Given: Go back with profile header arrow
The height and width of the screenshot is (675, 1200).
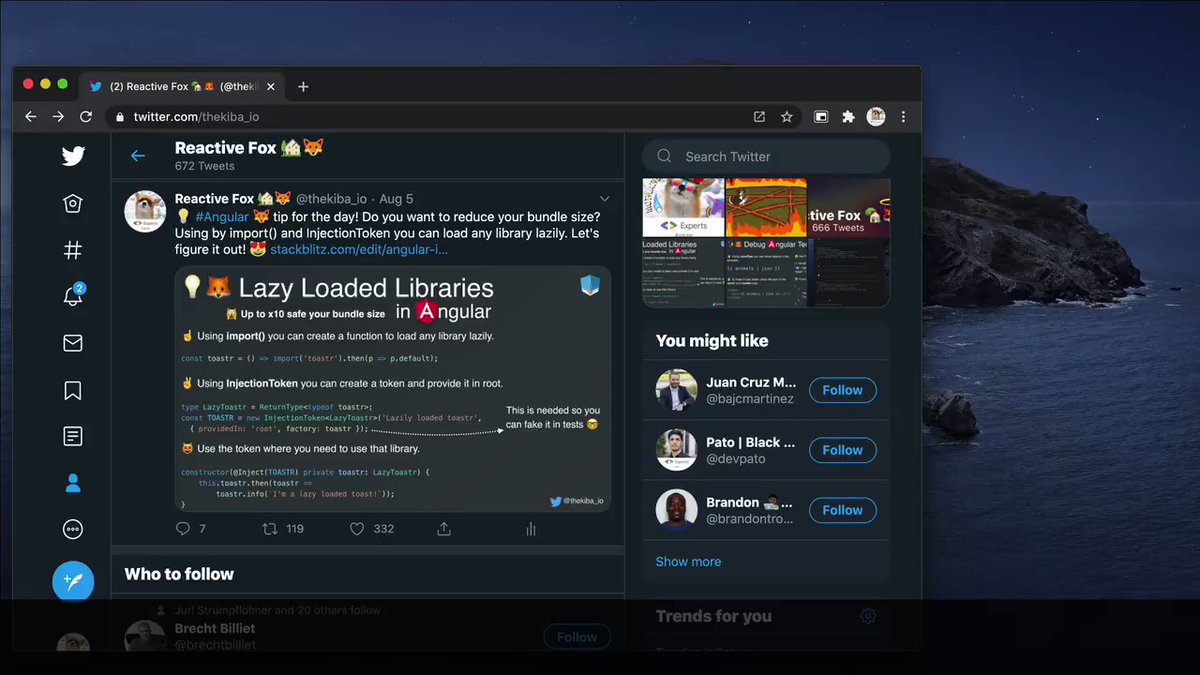Looking at the screenshot, I should (x=138, y=156).
